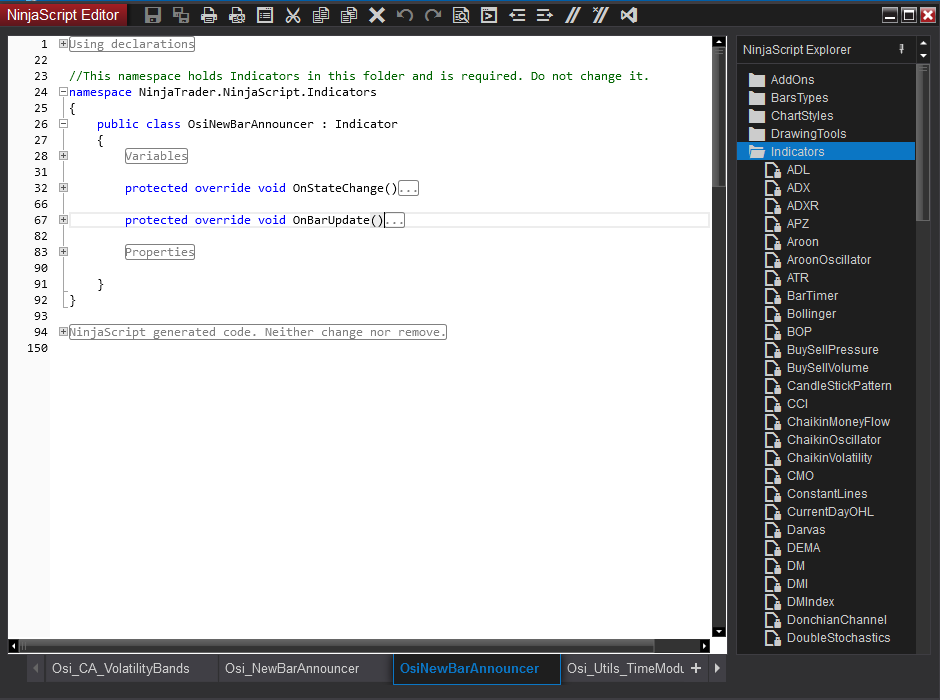Select the Bollinger indicator file
Viewport: 940px width, 700px height.
point(811,314)
